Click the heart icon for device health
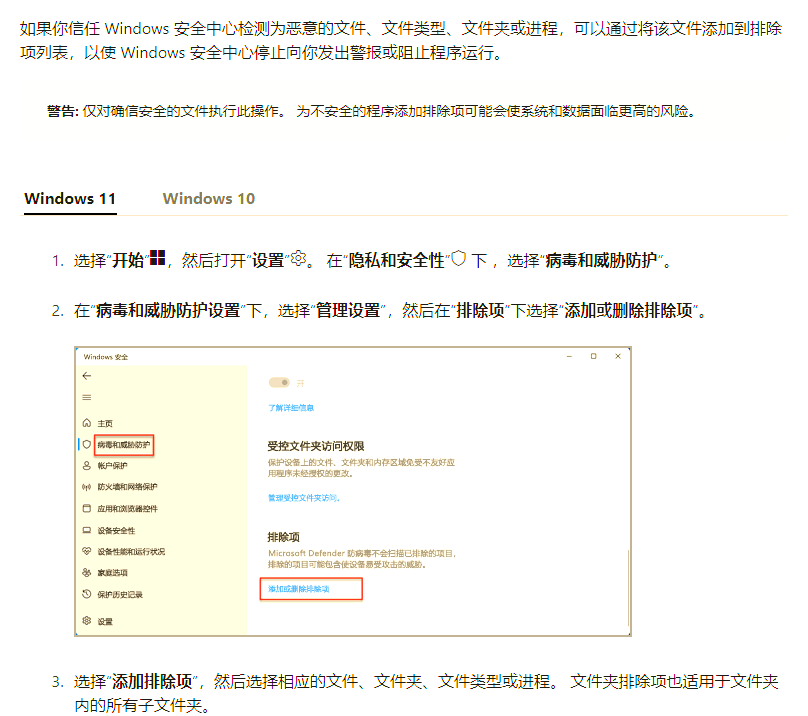The height and width of the screenshot is (716, 808). (x=87, y=551)
